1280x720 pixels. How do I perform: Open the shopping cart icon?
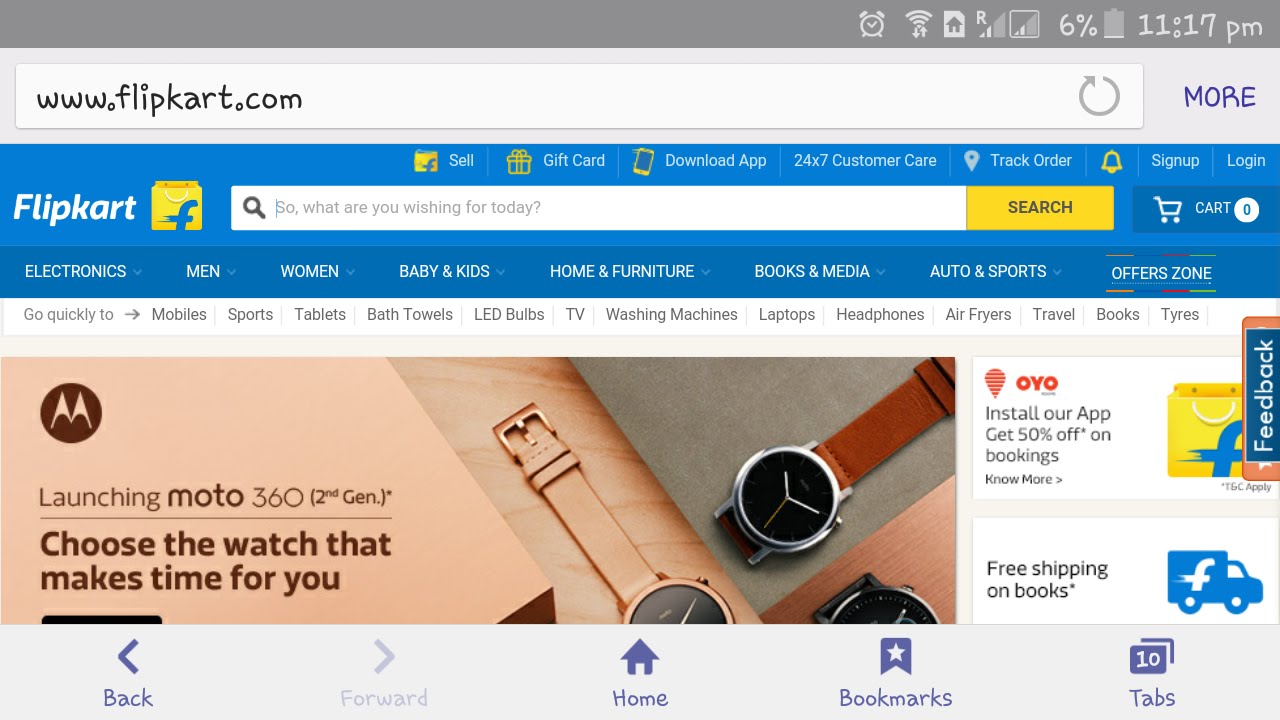(x=1167, y=209)
